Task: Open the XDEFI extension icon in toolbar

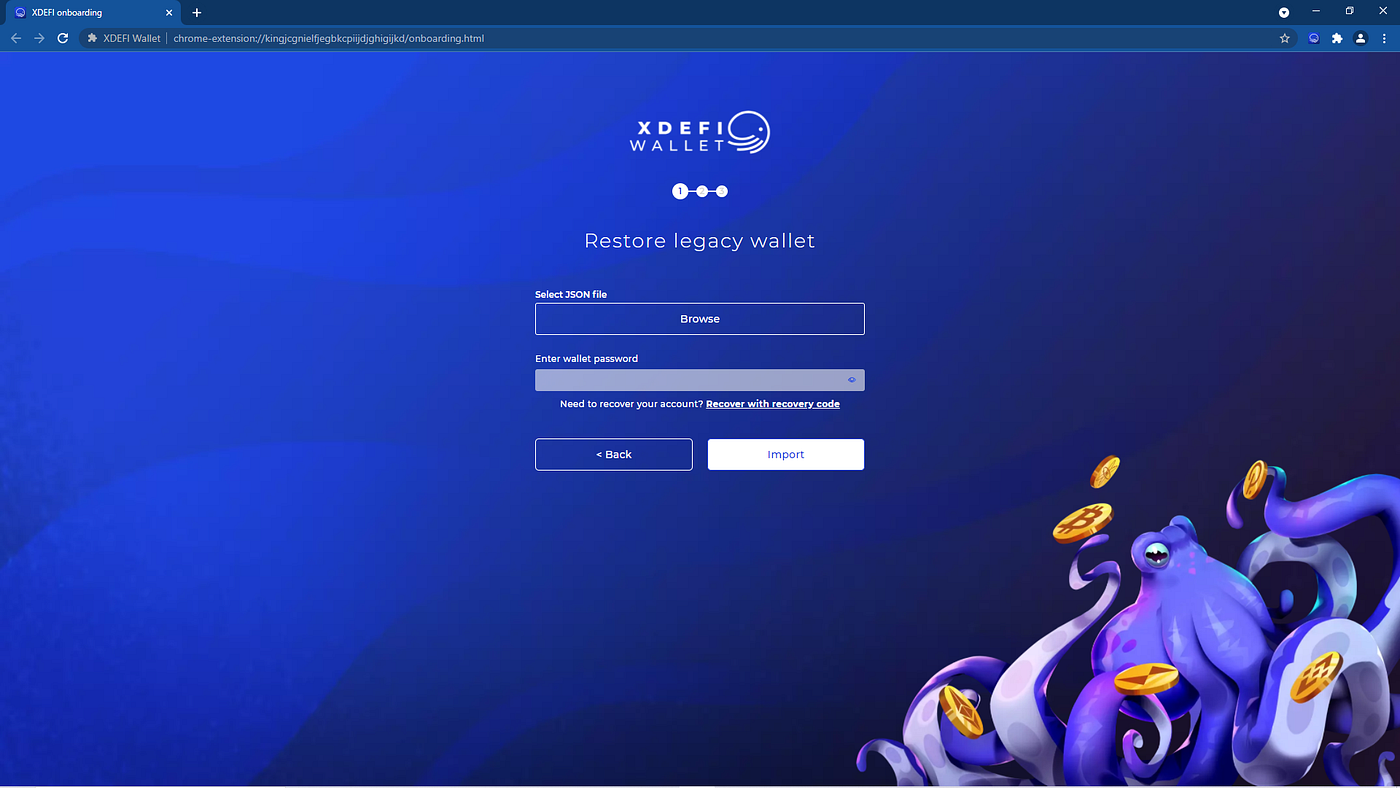Action: click(x=1314, y=38)
